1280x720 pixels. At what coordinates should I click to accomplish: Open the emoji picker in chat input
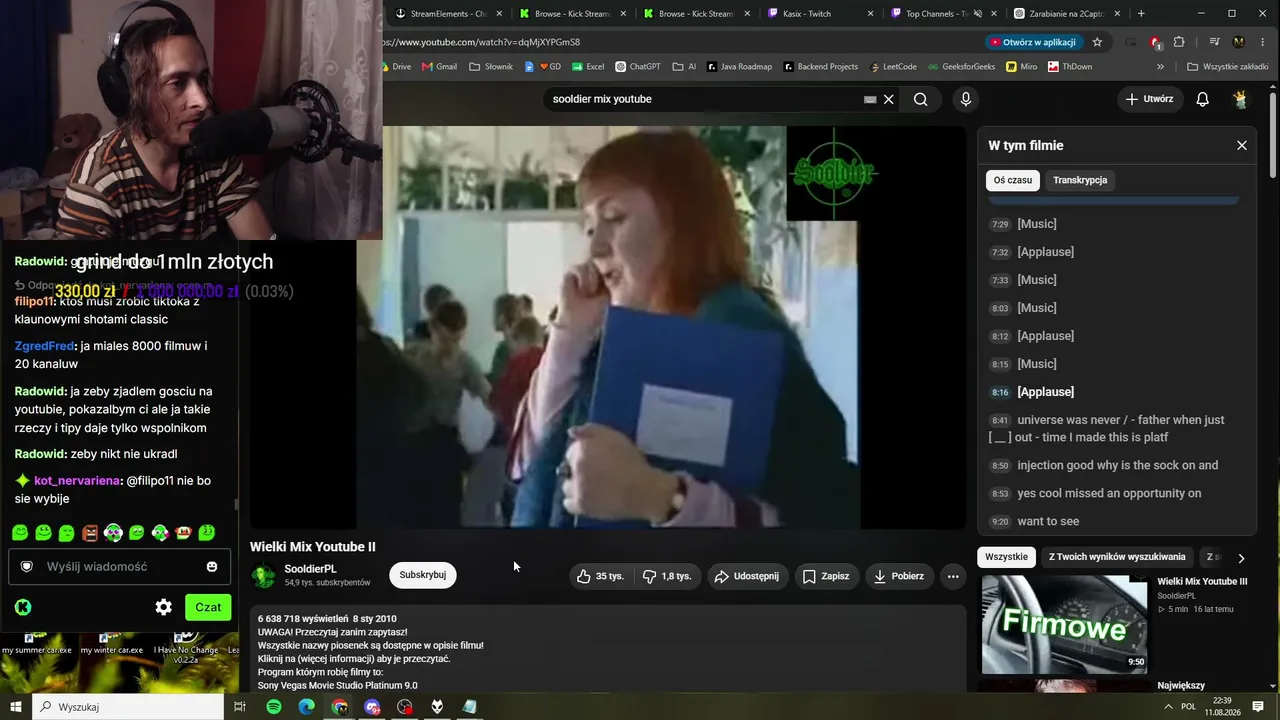pyautogui.click(x=212, y=566)
